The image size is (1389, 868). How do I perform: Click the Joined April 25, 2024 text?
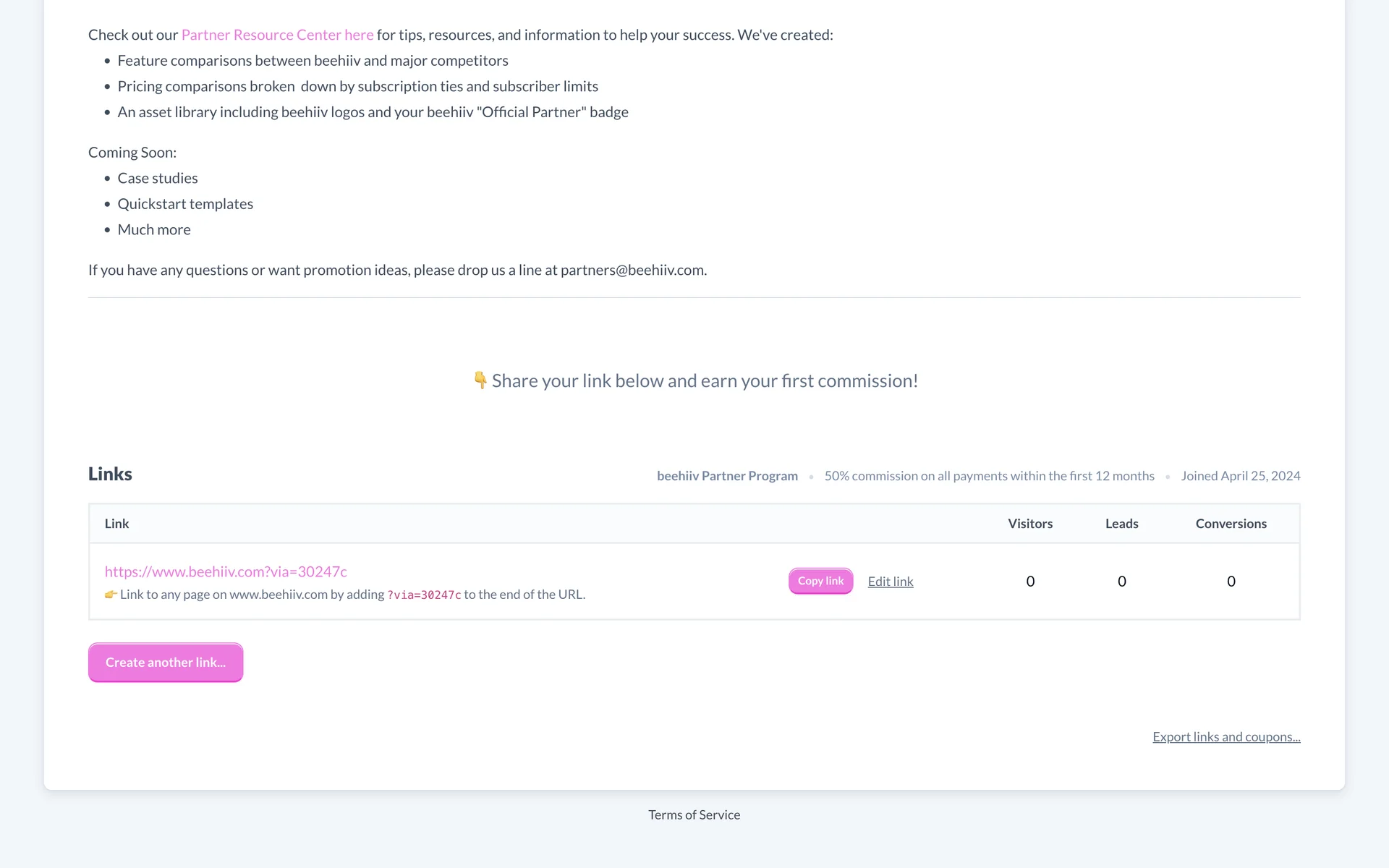[1240, 476]
